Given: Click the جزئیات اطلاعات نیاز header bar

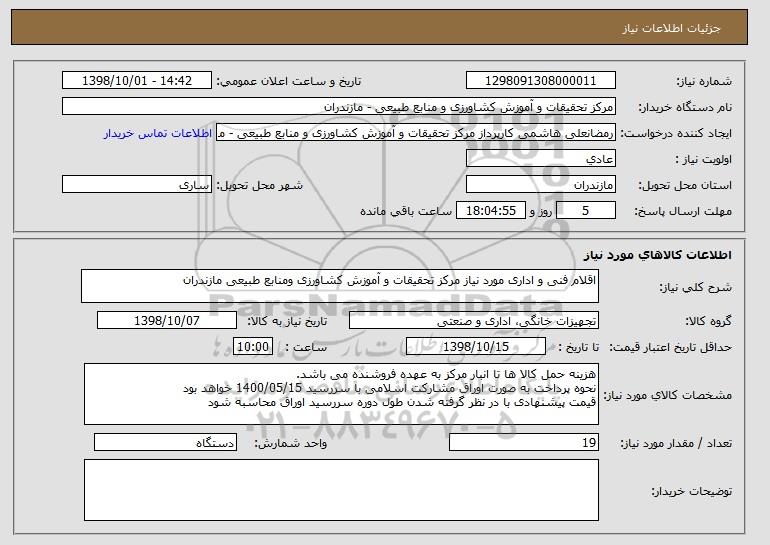Looking at the screenshot, I should (380, 27).
